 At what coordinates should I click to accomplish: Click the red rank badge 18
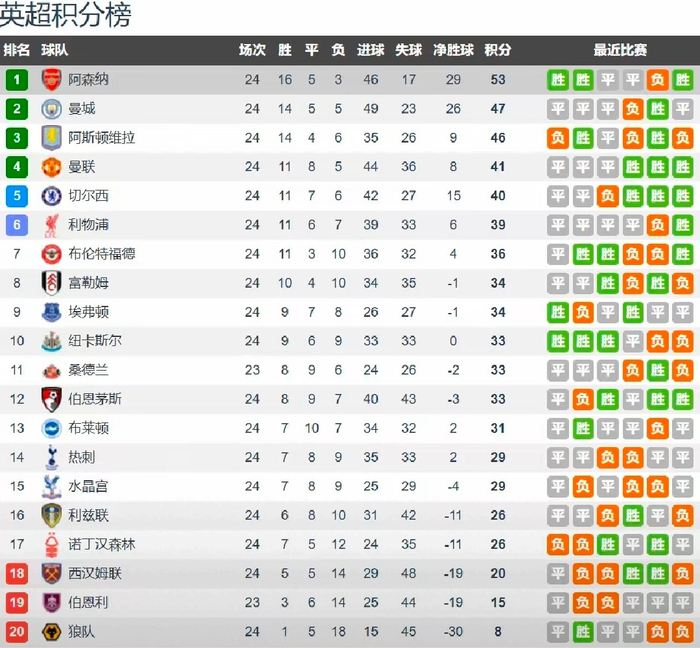point(16,573)
